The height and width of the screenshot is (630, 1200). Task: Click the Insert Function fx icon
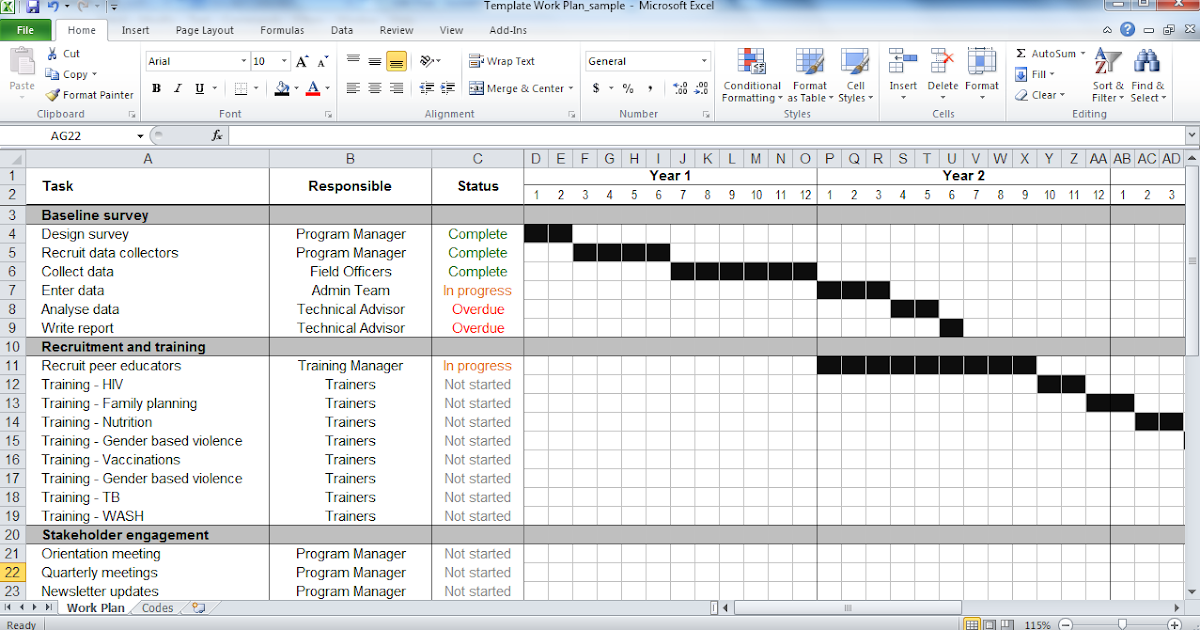coord(217,135)
